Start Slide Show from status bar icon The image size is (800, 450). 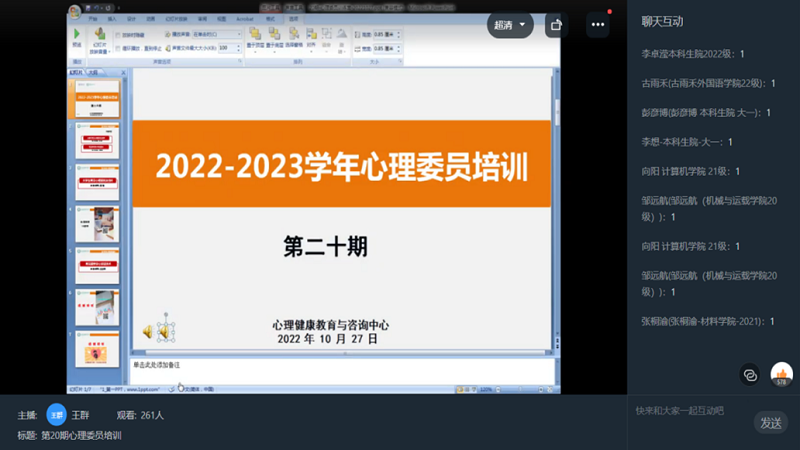(x=474, y=389)
